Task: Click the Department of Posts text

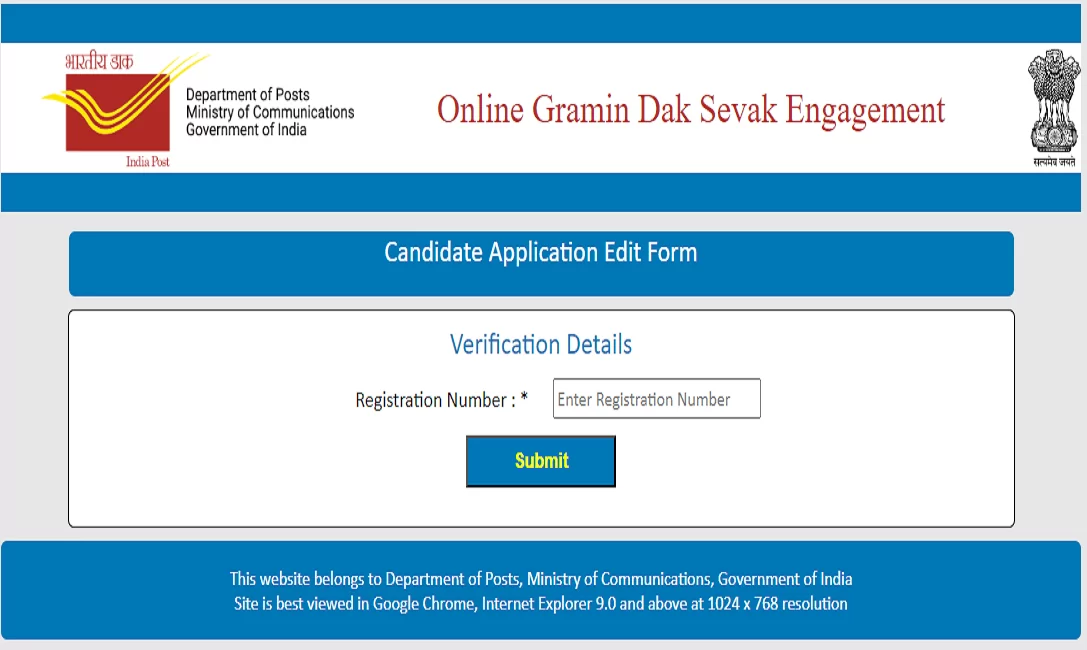Action: click(247, 94)
